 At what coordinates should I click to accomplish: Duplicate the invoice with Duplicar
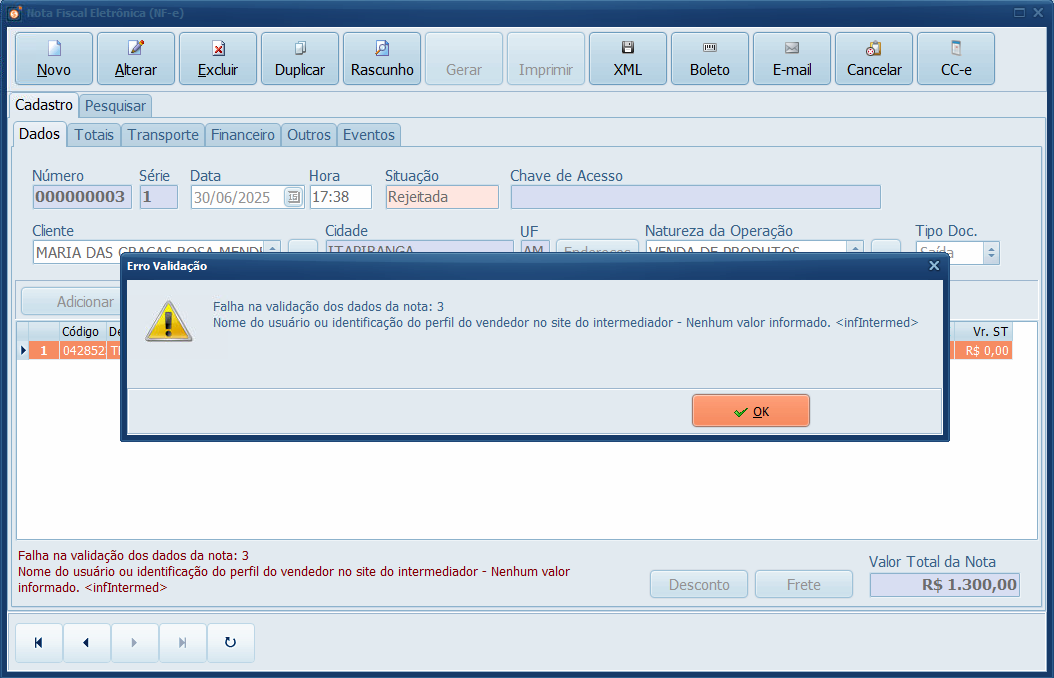(300, 58)
